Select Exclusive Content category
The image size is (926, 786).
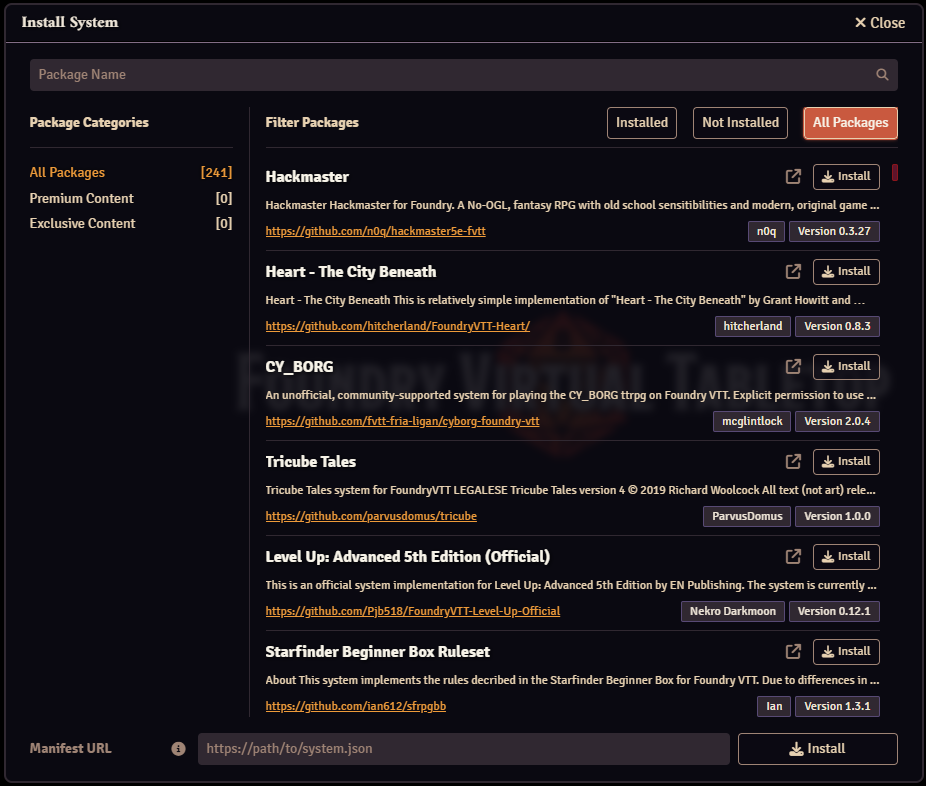[x=131, y=223]
